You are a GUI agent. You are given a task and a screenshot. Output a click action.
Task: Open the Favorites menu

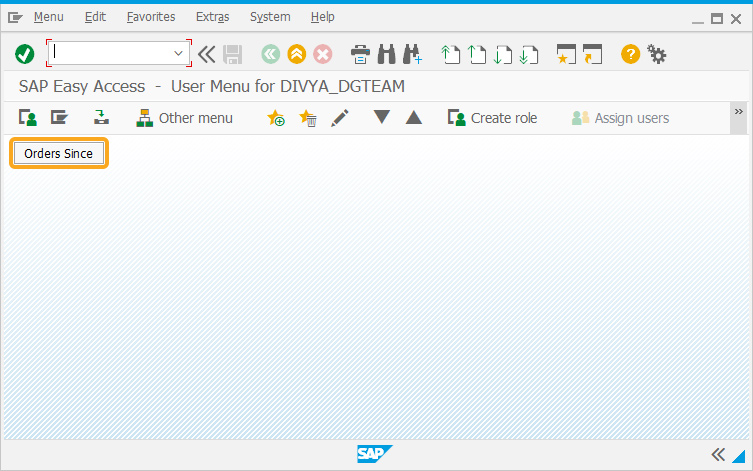point(151,17)
